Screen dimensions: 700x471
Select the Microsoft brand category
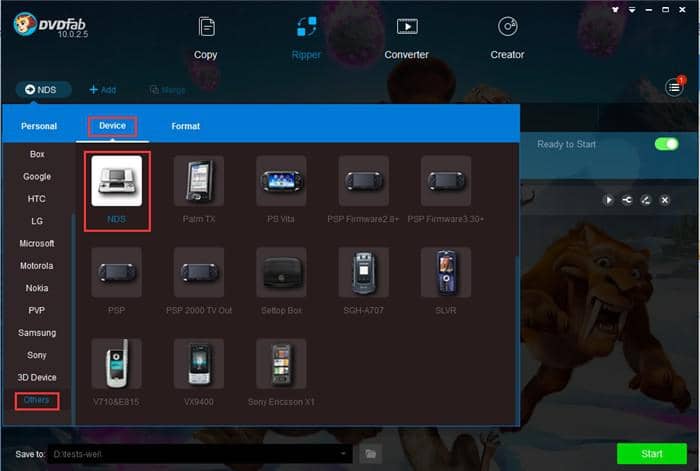click(x=37, y=243)
